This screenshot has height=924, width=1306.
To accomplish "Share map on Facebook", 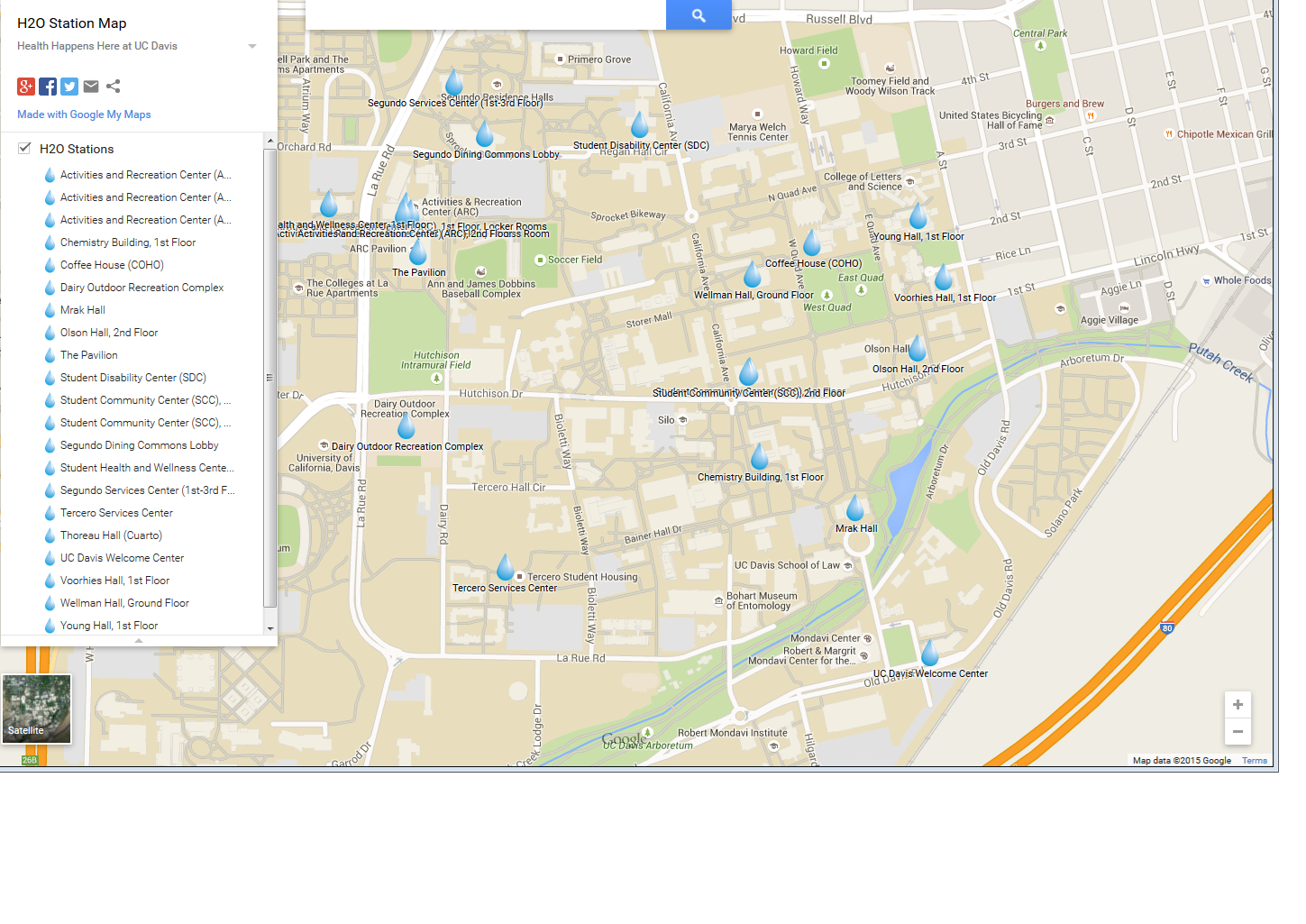I will point(48,87).
